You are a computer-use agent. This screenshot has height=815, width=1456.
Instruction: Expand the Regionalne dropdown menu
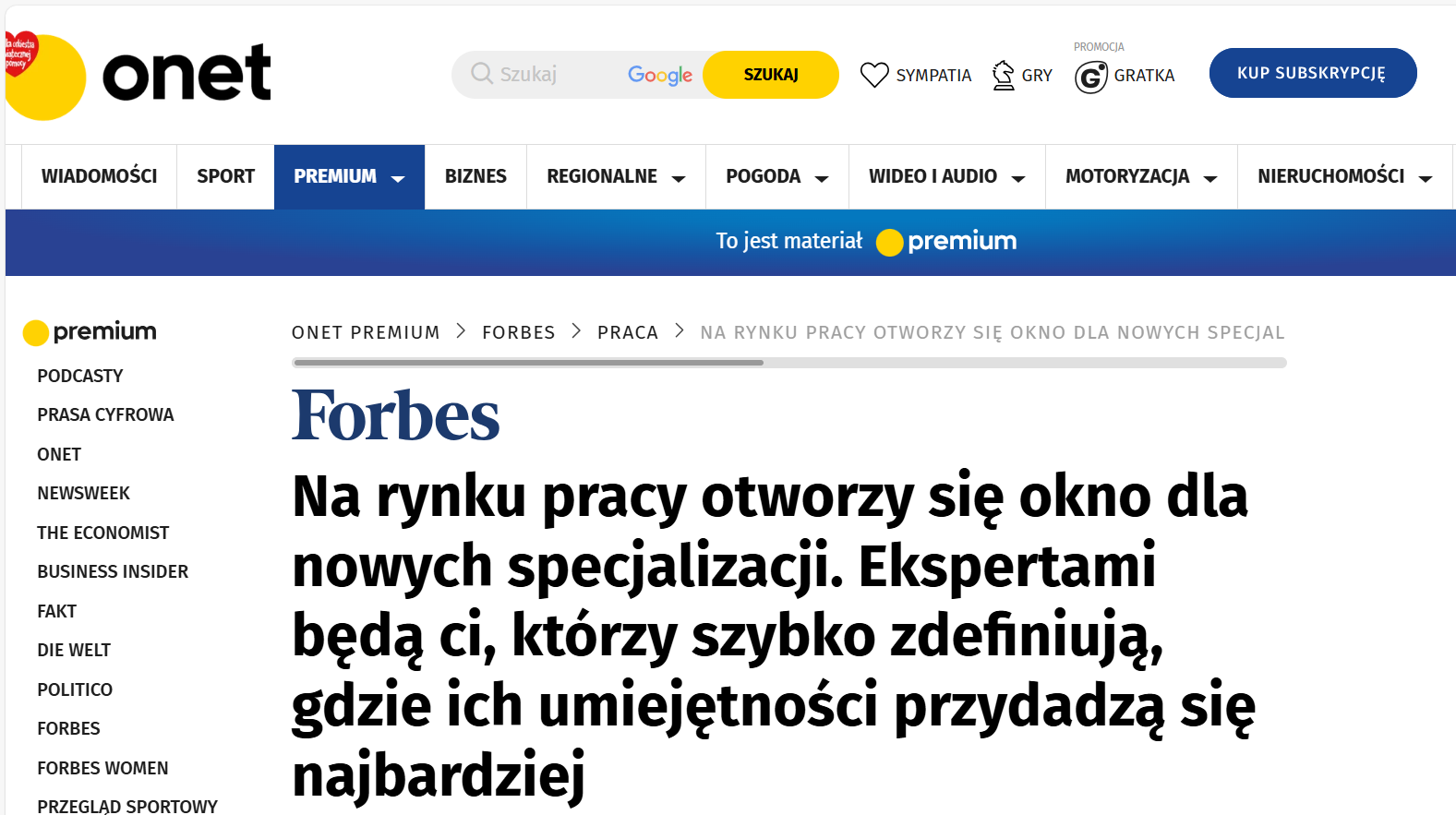pyautogui.click(x=679, y=178)
